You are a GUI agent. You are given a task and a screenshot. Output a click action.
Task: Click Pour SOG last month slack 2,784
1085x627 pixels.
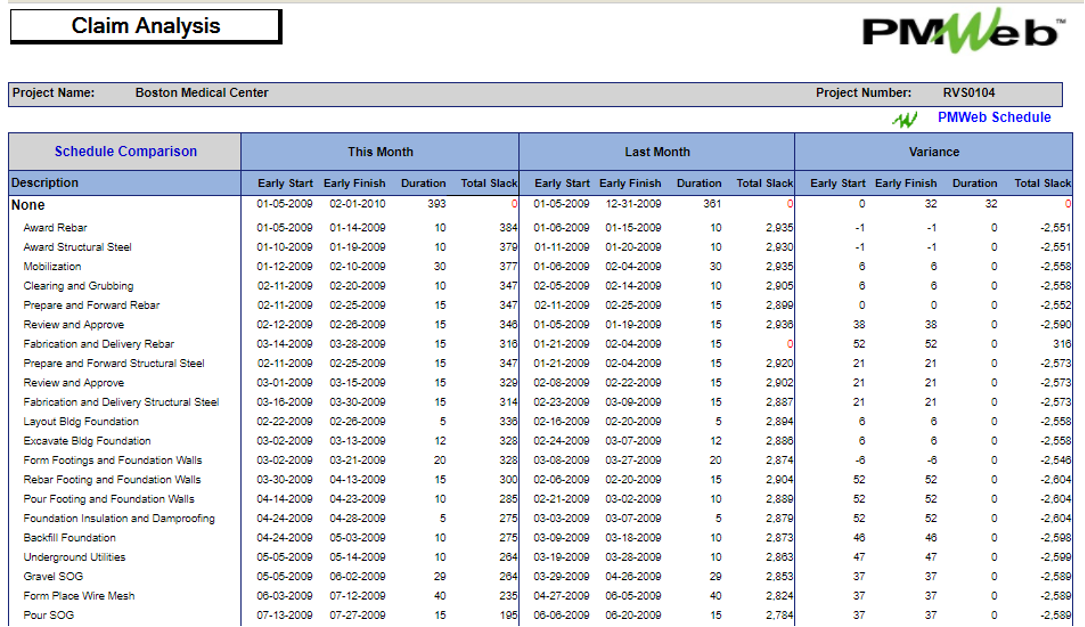click(779, 615)
